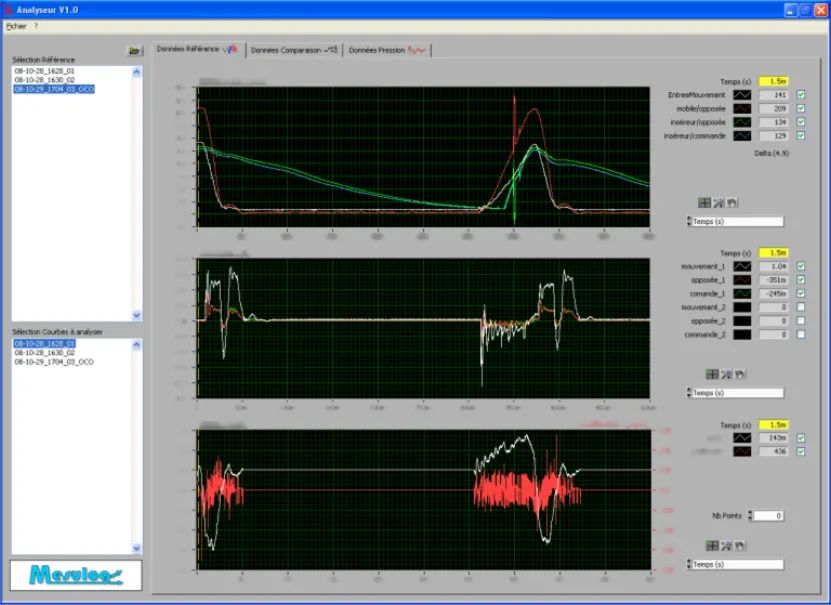The height and width of the screenshot is (605, 831).
Task: Select pan hand tool in top graph palette
Action: (732, 202)
